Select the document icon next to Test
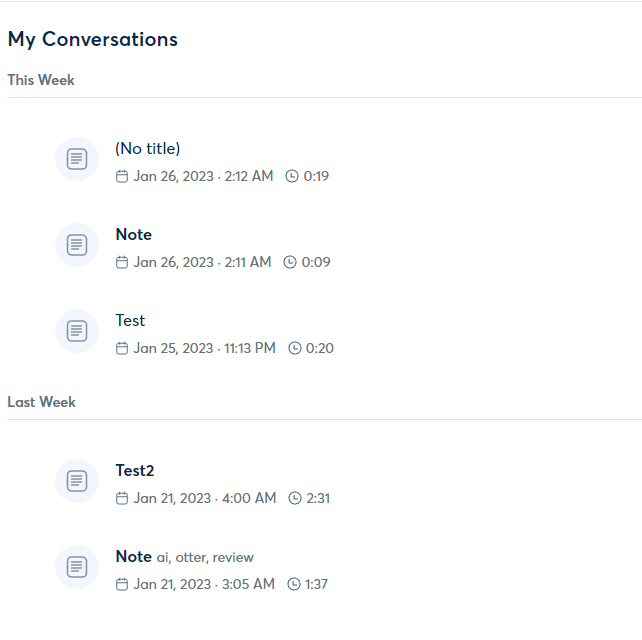 tap(77, 331)
